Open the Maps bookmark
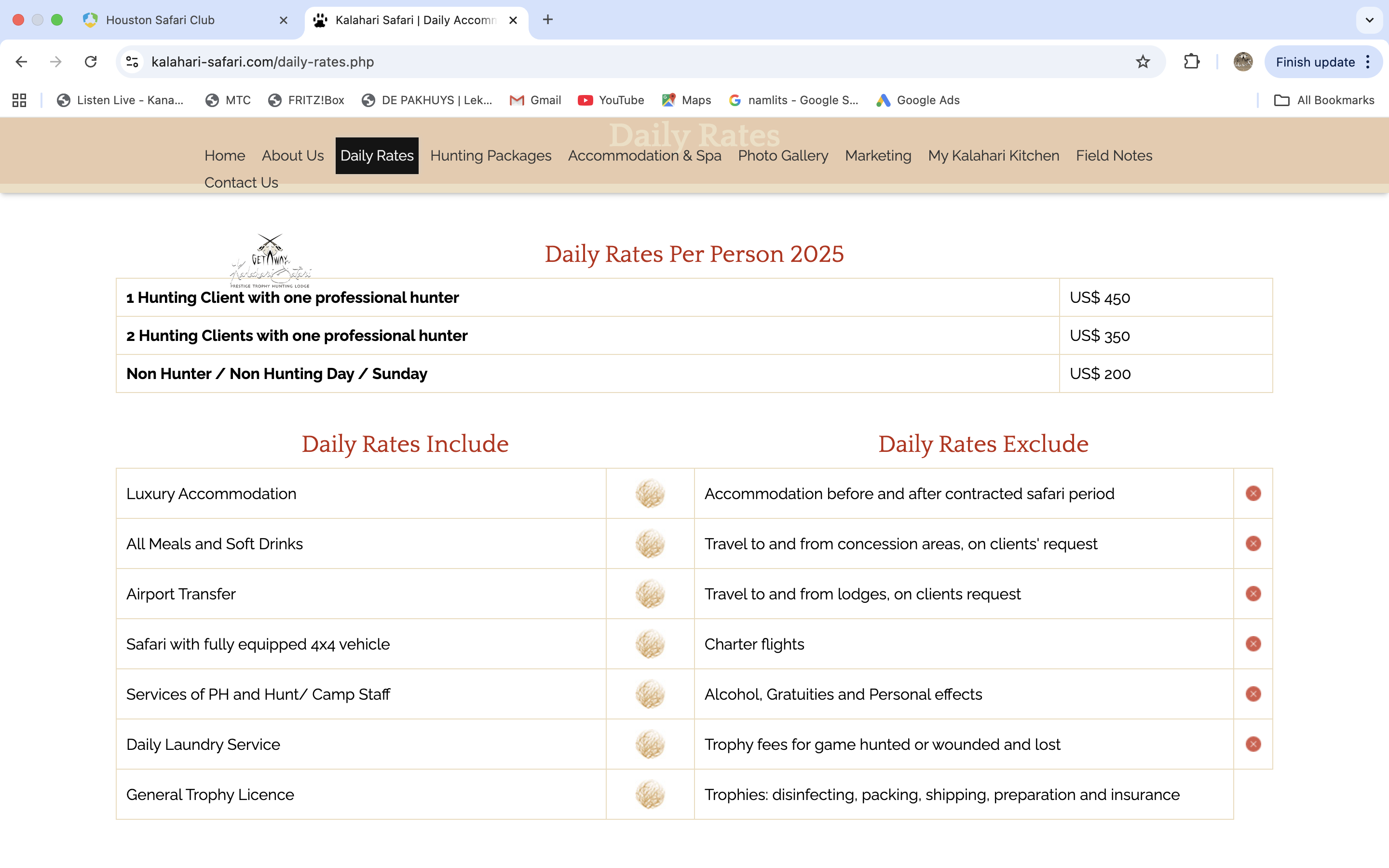Viewport: 1389px width, 868px height. click(x=686, y=100)
